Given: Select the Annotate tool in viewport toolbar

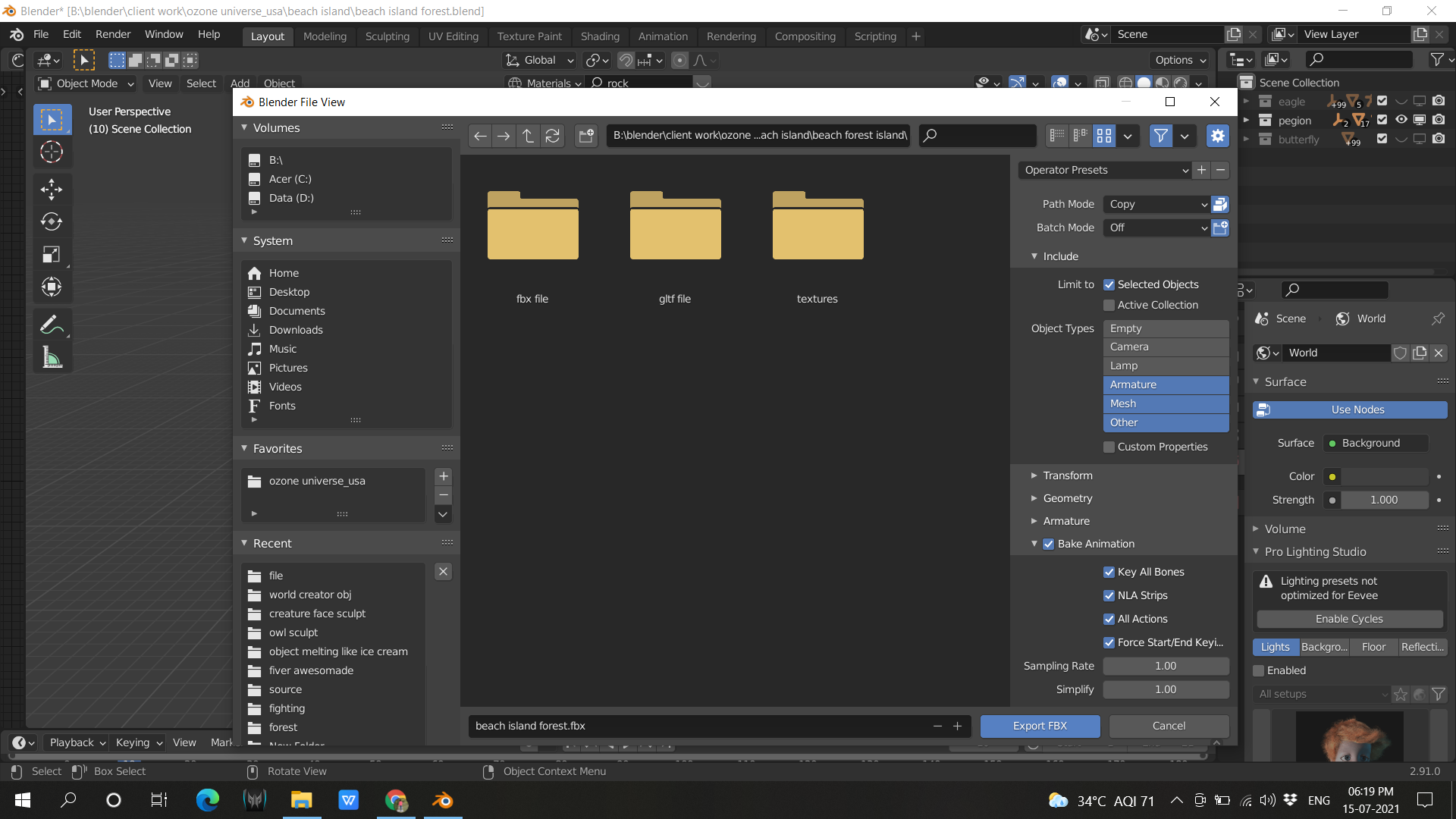Looking at the screenshot, I should pos(52,325).
